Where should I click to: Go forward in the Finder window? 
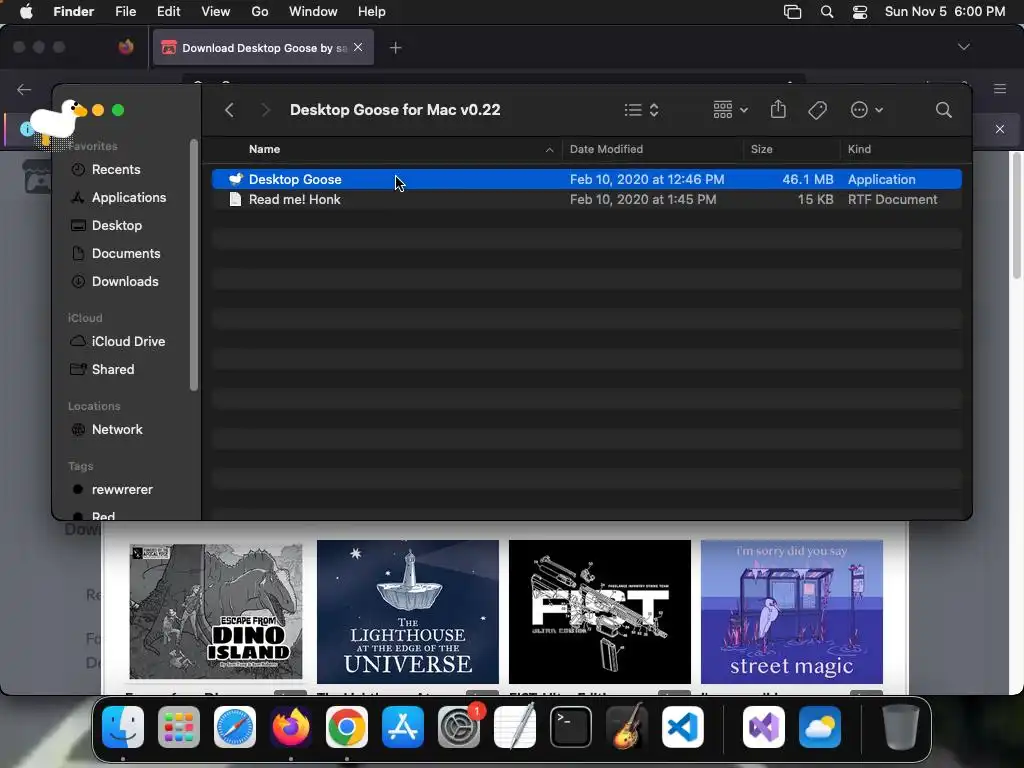265,110
